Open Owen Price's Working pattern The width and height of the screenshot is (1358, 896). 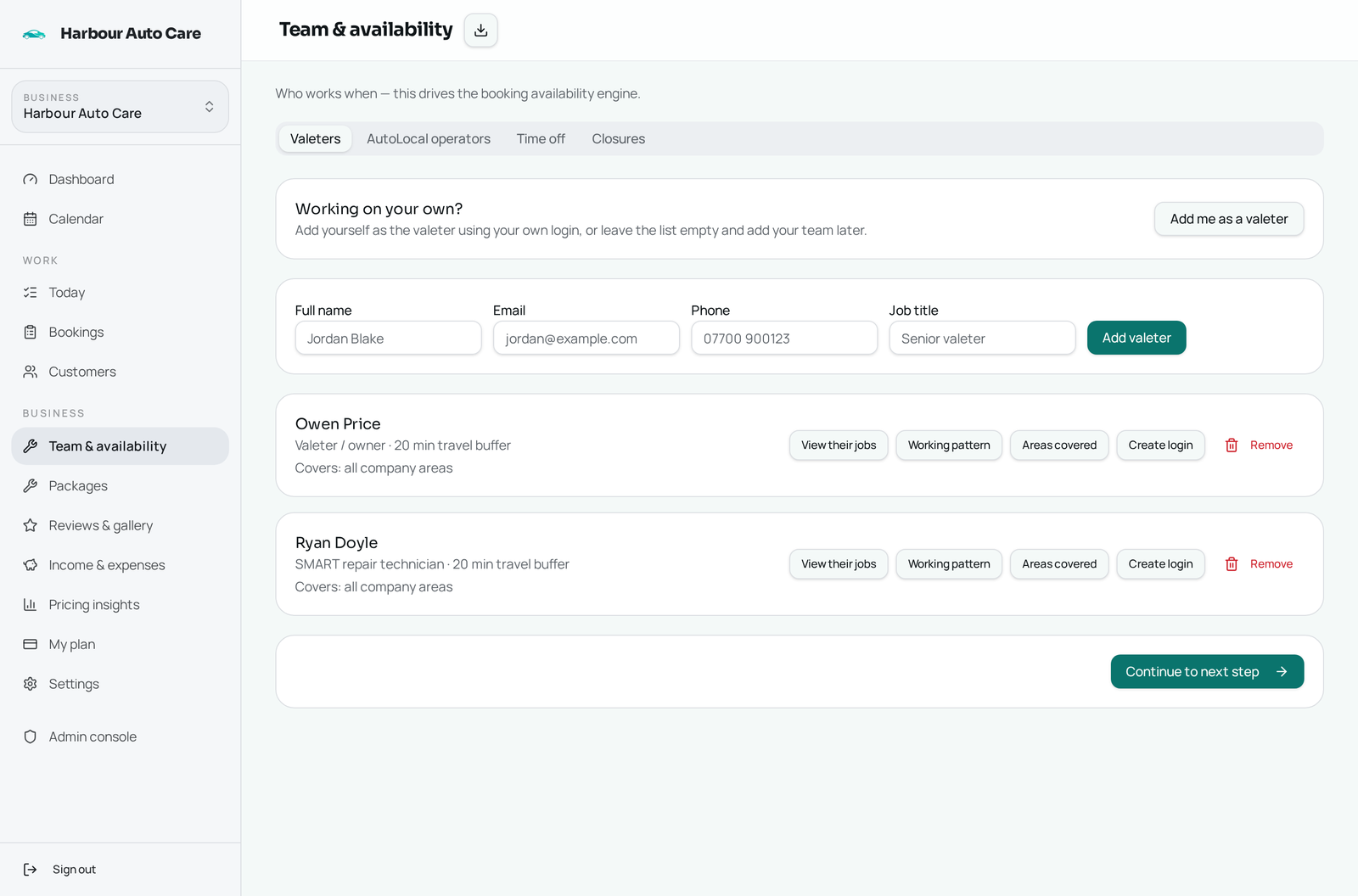[x=949, y=445]
